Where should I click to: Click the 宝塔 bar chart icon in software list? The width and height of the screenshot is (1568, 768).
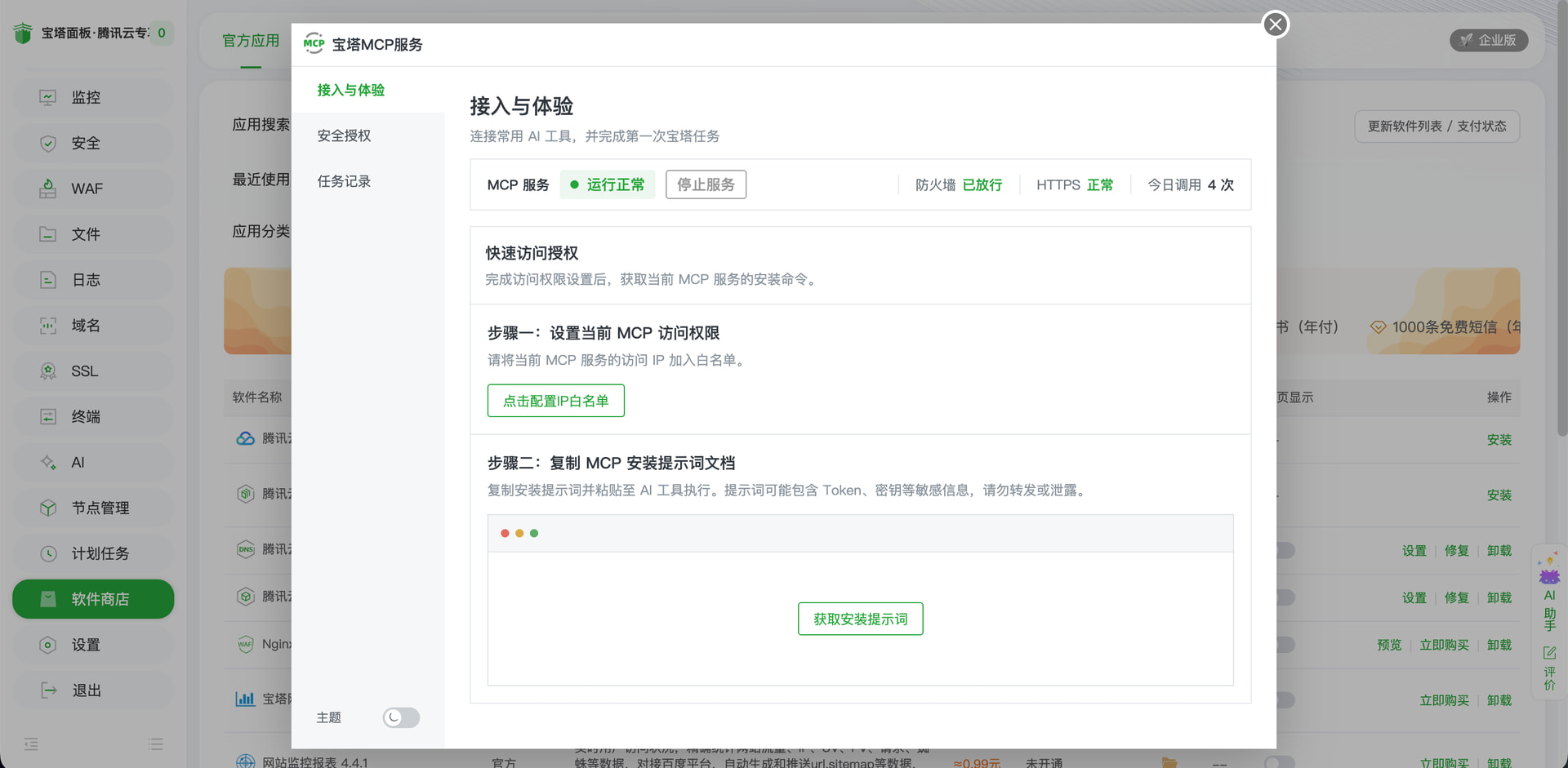(245, 699)
